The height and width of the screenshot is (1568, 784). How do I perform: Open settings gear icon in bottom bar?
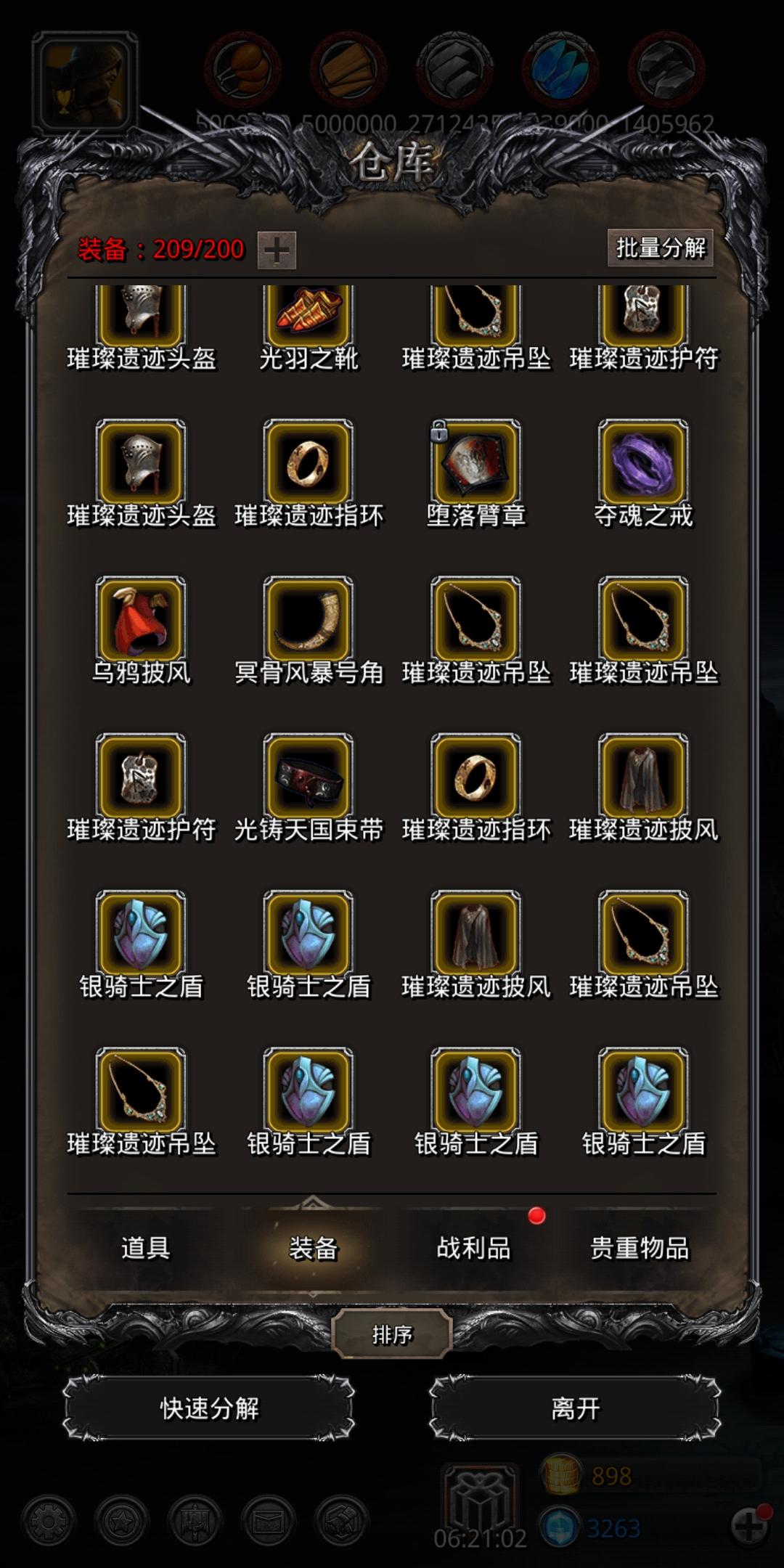pos(49,1520)
